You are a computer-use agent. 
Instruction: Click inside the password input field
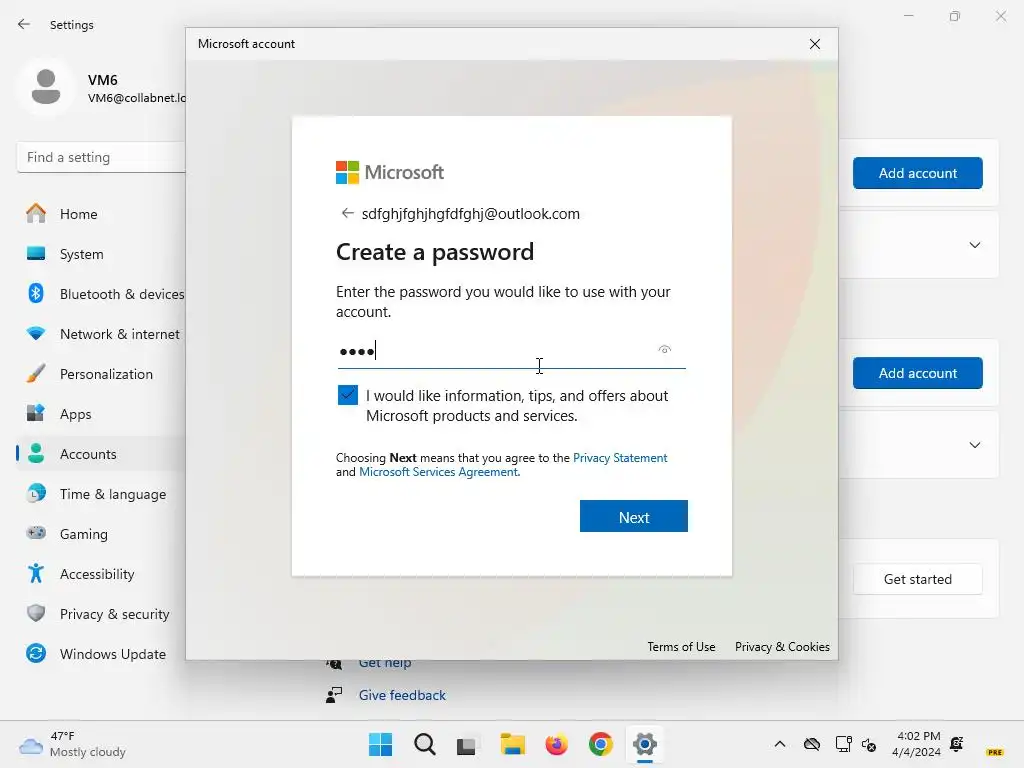coord(511,351)
